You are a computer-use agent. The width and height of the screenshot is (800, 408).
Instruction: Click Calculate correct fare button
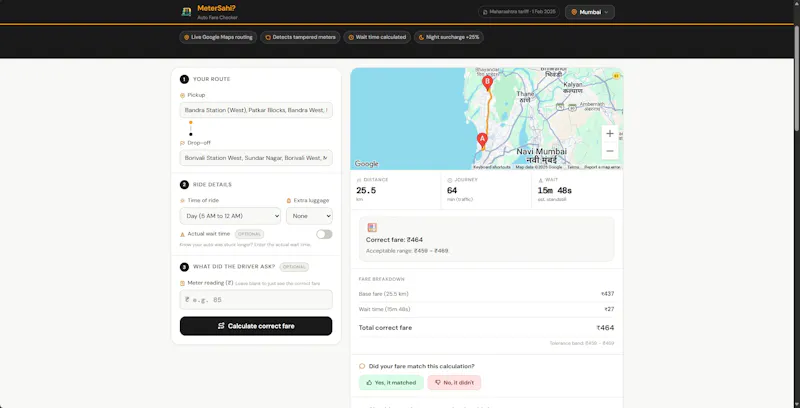click(256, 326)
